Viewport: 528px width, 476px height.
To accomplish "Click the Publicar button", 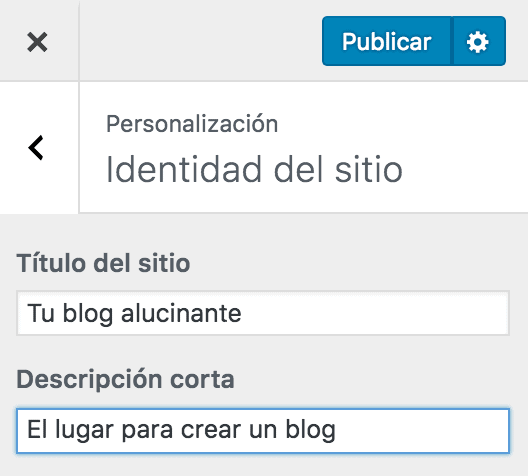I will (386, 41).
